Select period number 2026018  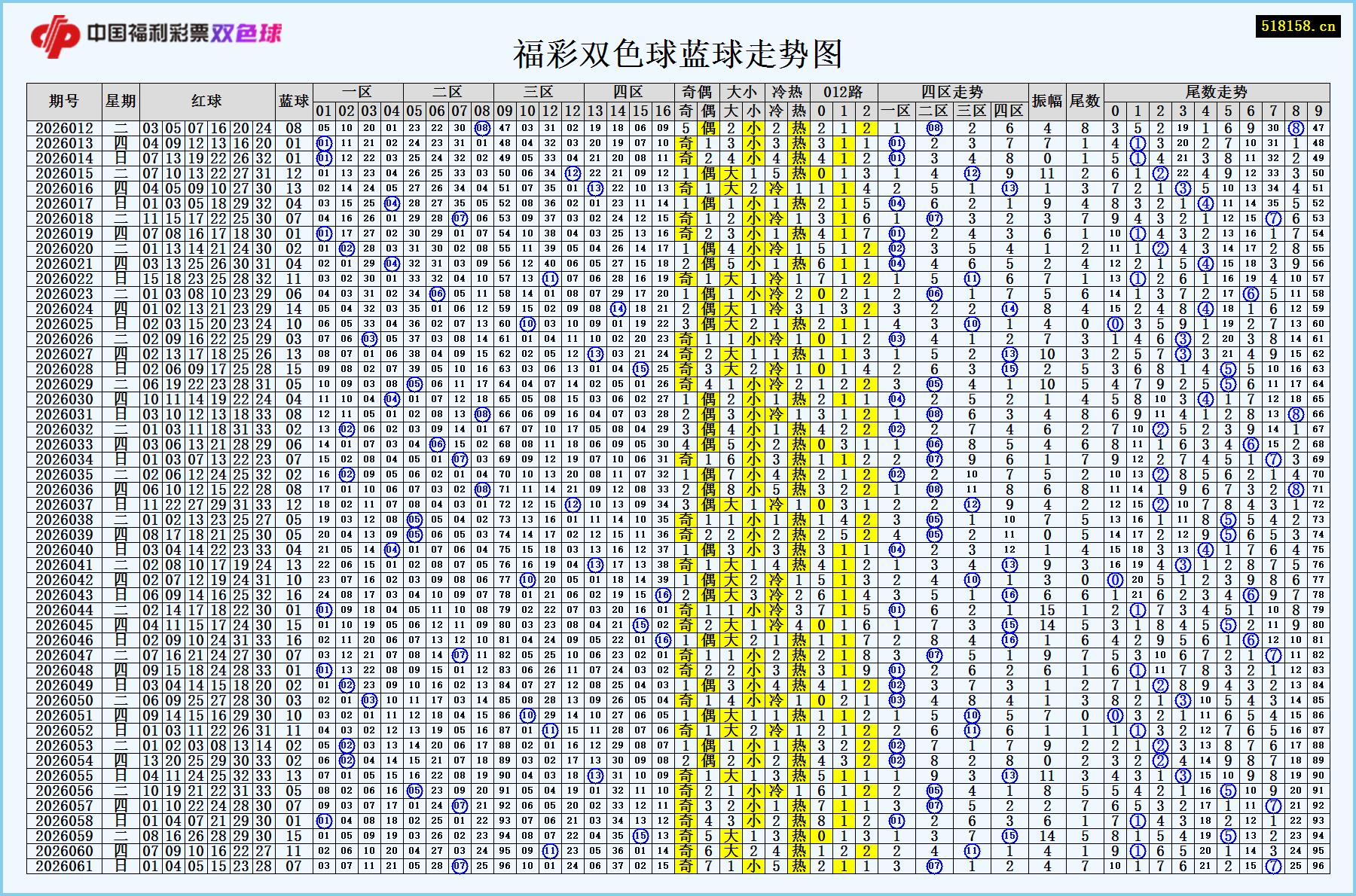click(x=64, y=219)
